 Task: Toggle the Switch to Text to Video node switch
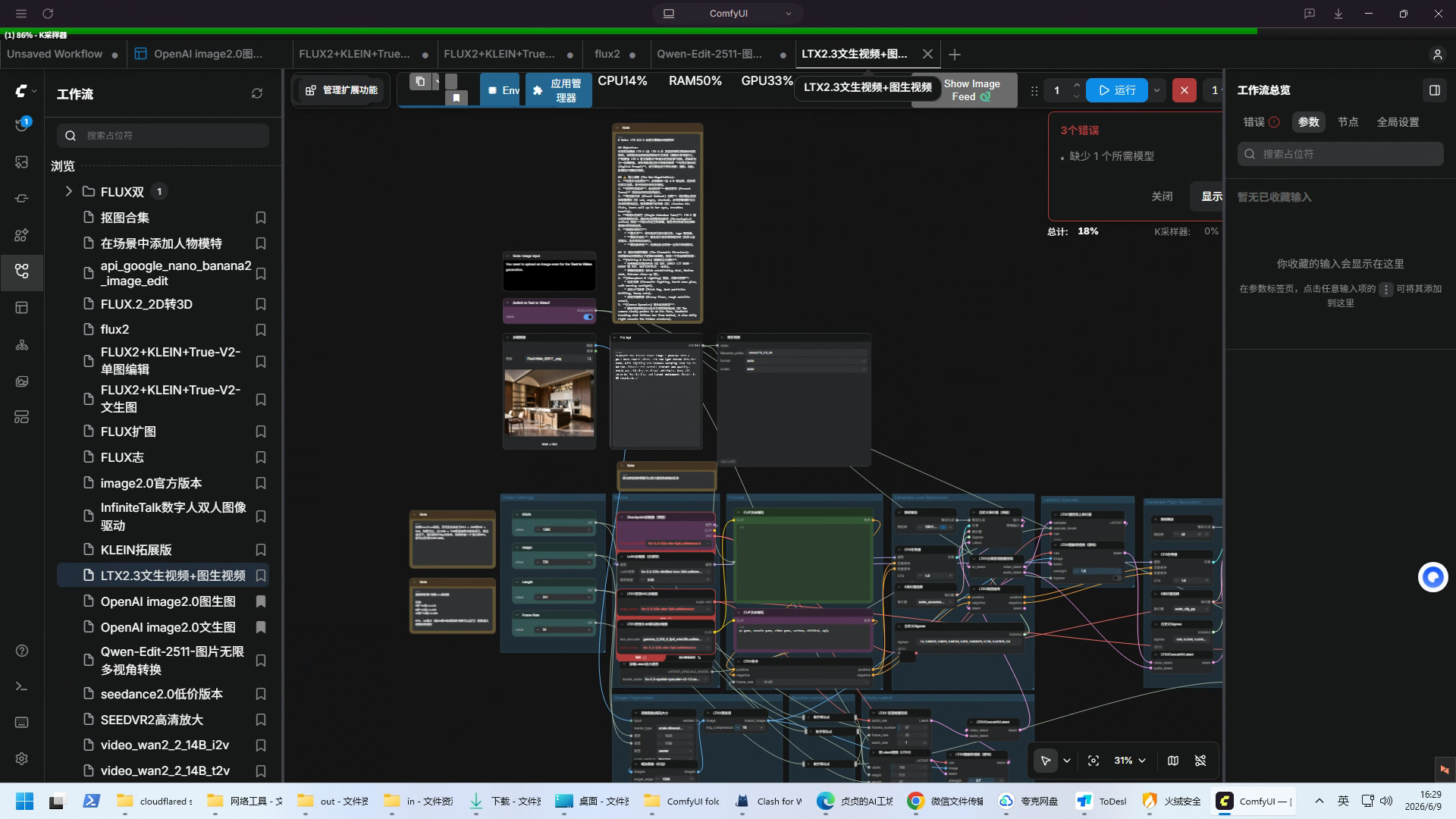point(588,317)
